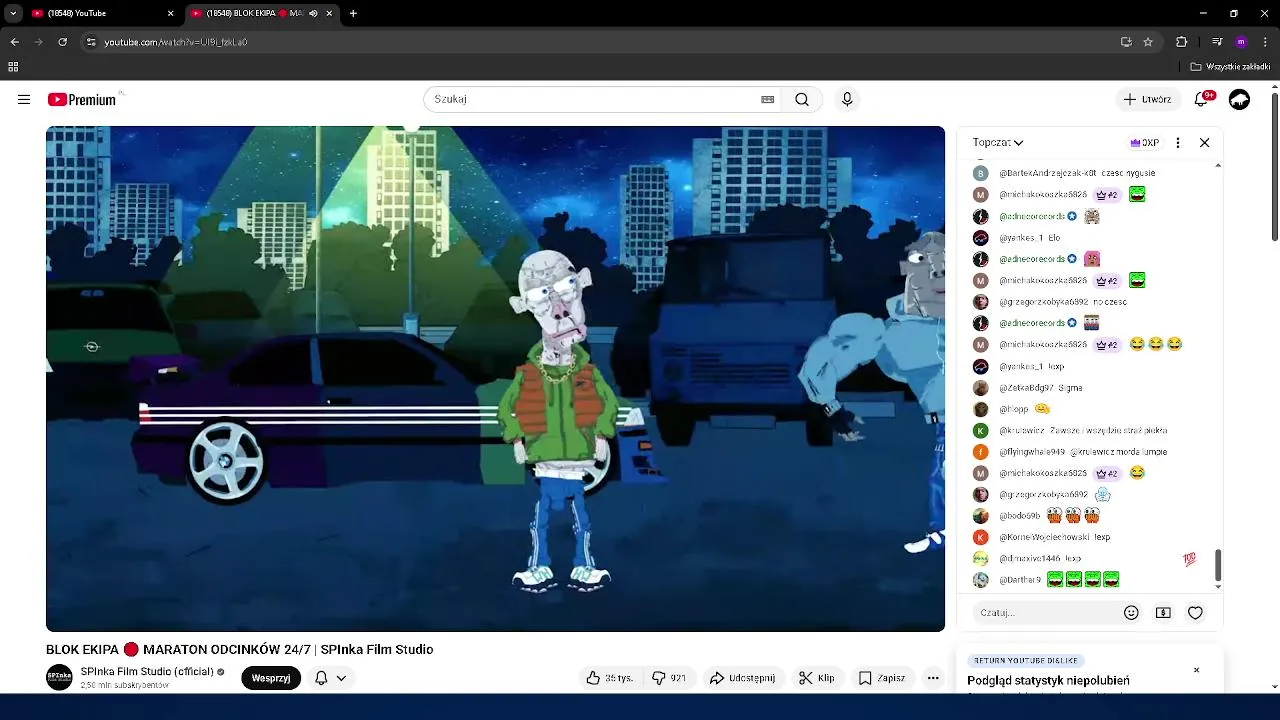Open SPInka Film Studio (official) channel link
The height and width of the screenshot is (720, 1280).
point(147,672)
